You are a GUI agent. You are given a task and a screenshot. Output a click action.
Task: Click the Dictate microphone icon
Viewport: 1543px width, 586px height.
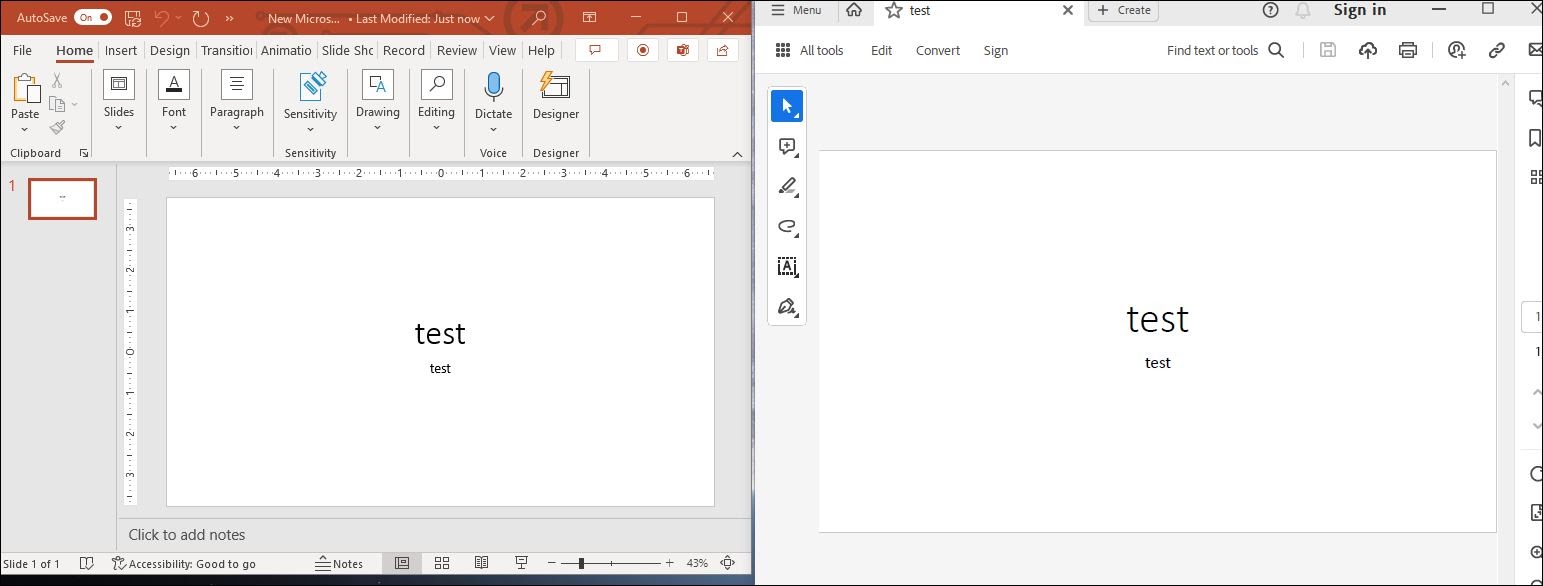tap(493, 87)
